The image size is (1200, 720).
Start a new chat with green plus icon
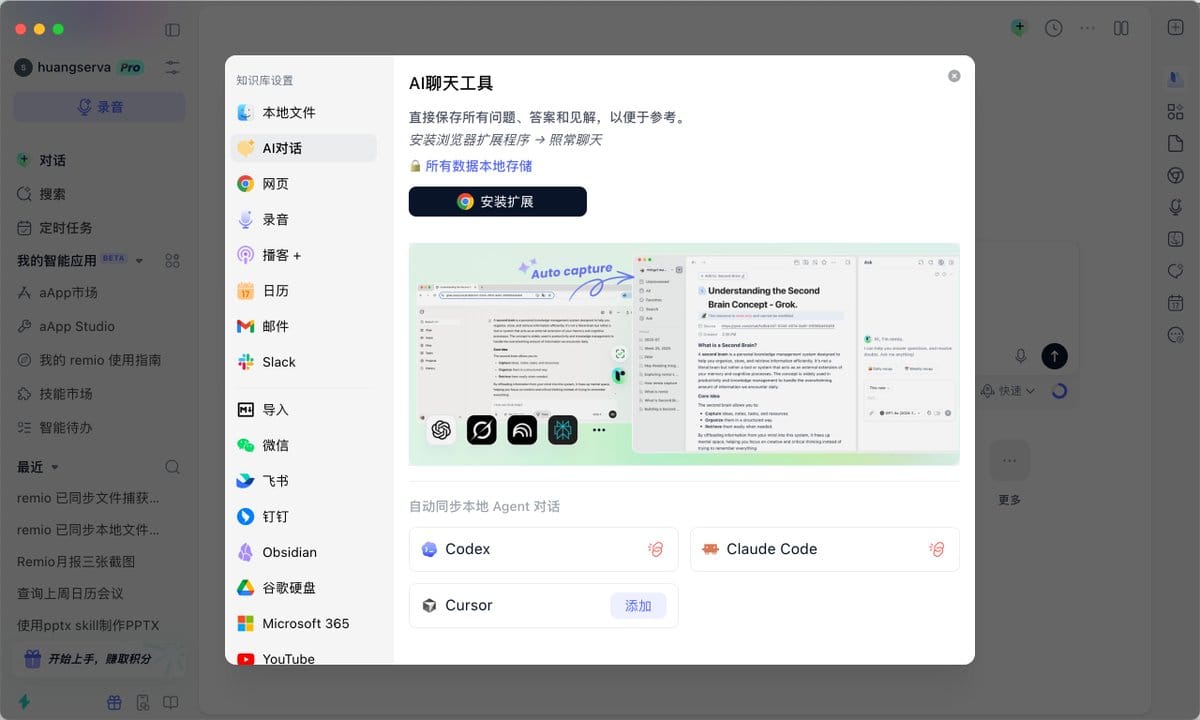tap(1018, 28)
